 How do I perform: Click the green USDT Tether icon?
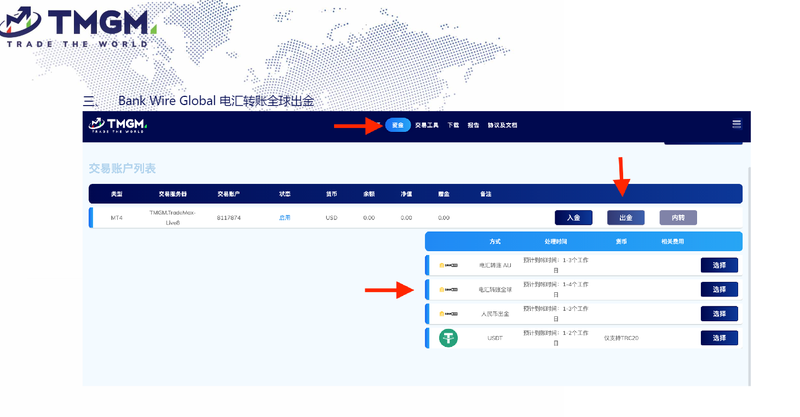[x=448, y=338]
